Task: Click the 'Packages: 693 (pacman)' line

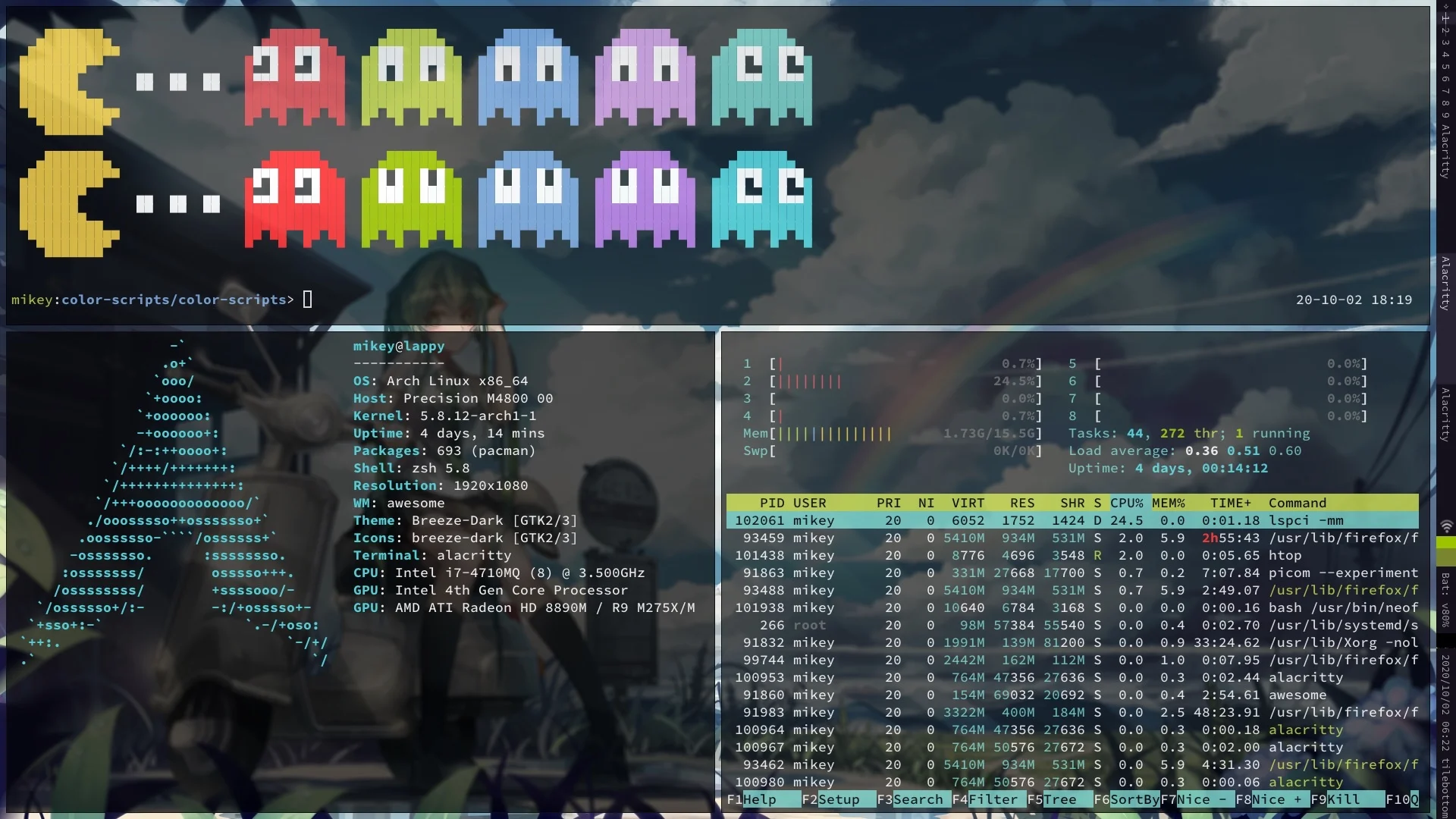Action: pyautogui.click(x=444, y=450)
